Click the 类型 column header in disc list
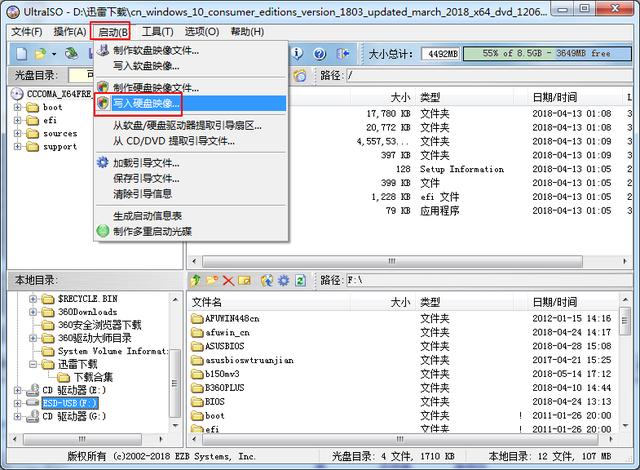 click(x=430, y=97)
